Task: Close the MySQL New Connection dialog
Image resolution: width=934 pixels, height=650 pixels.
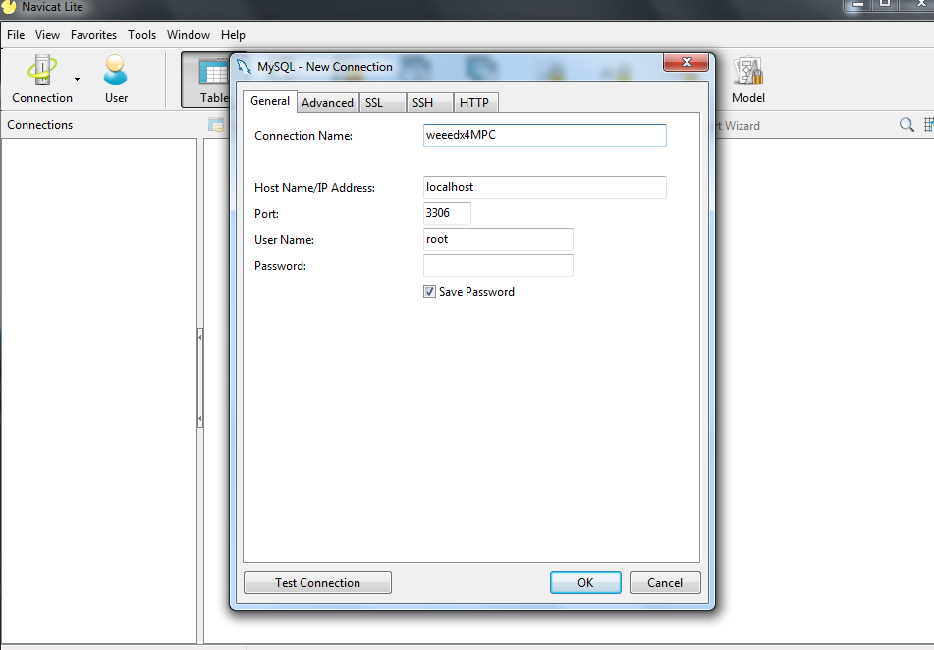Action: point(686,62)
